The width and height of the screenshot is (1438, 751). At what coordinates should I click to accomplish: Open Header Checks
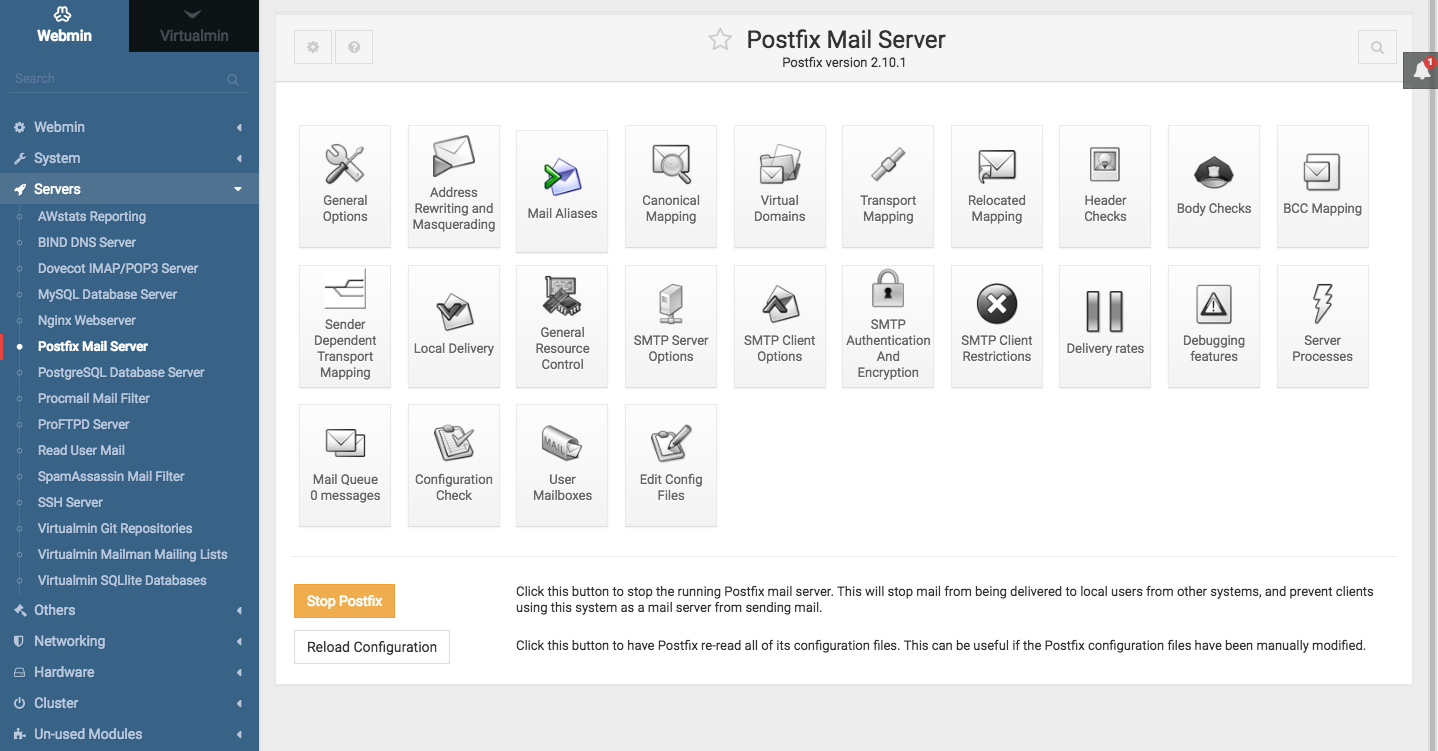[1105, 186]
